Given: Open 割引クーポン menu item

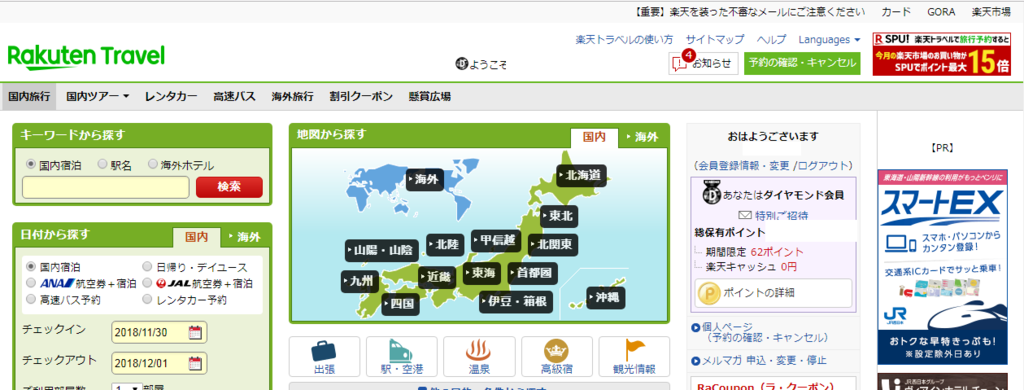Looking at the screenshot, I should pos(361,96).
